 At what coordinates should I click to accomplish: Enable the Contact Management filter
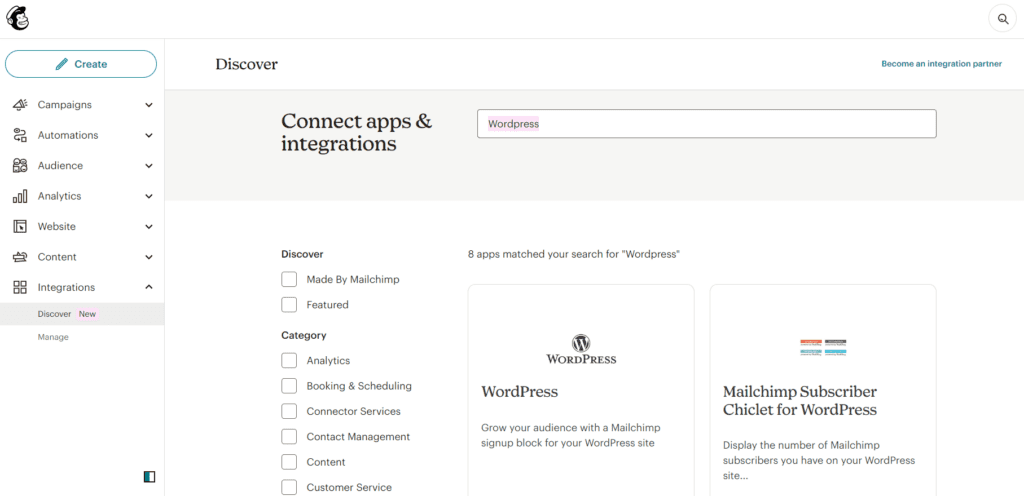click(289, 437)
